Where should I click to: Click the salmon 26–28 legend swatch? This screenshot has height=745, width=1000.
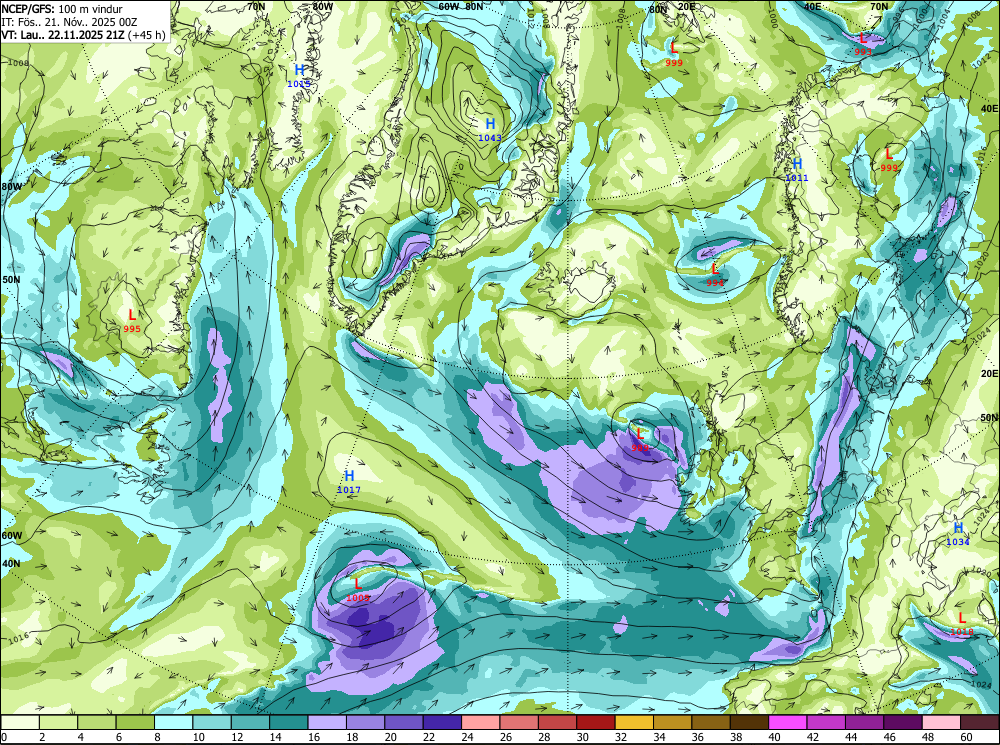click(518, 722)
